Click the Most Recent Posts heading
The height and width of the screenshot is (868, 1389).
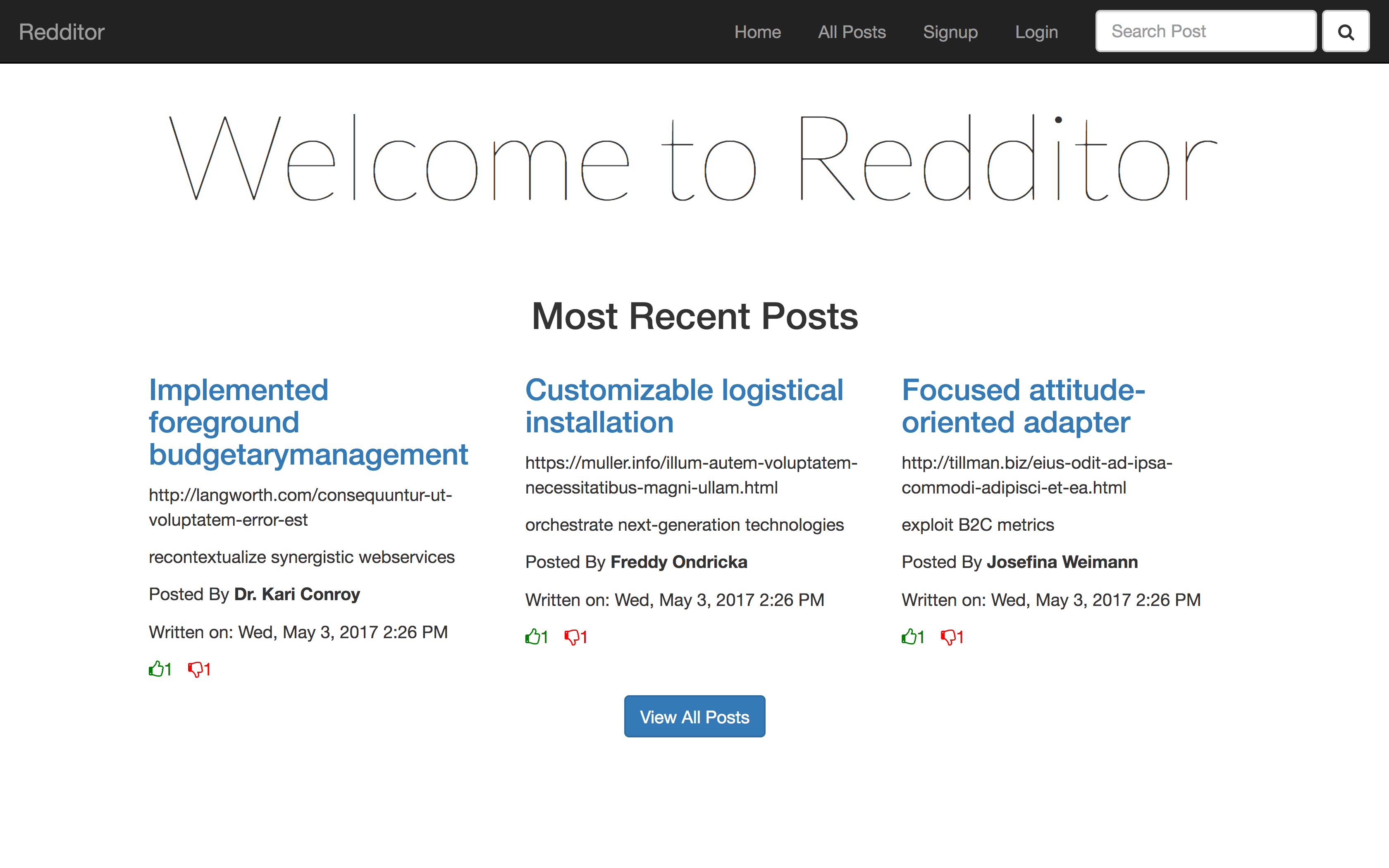pos(694,316)
